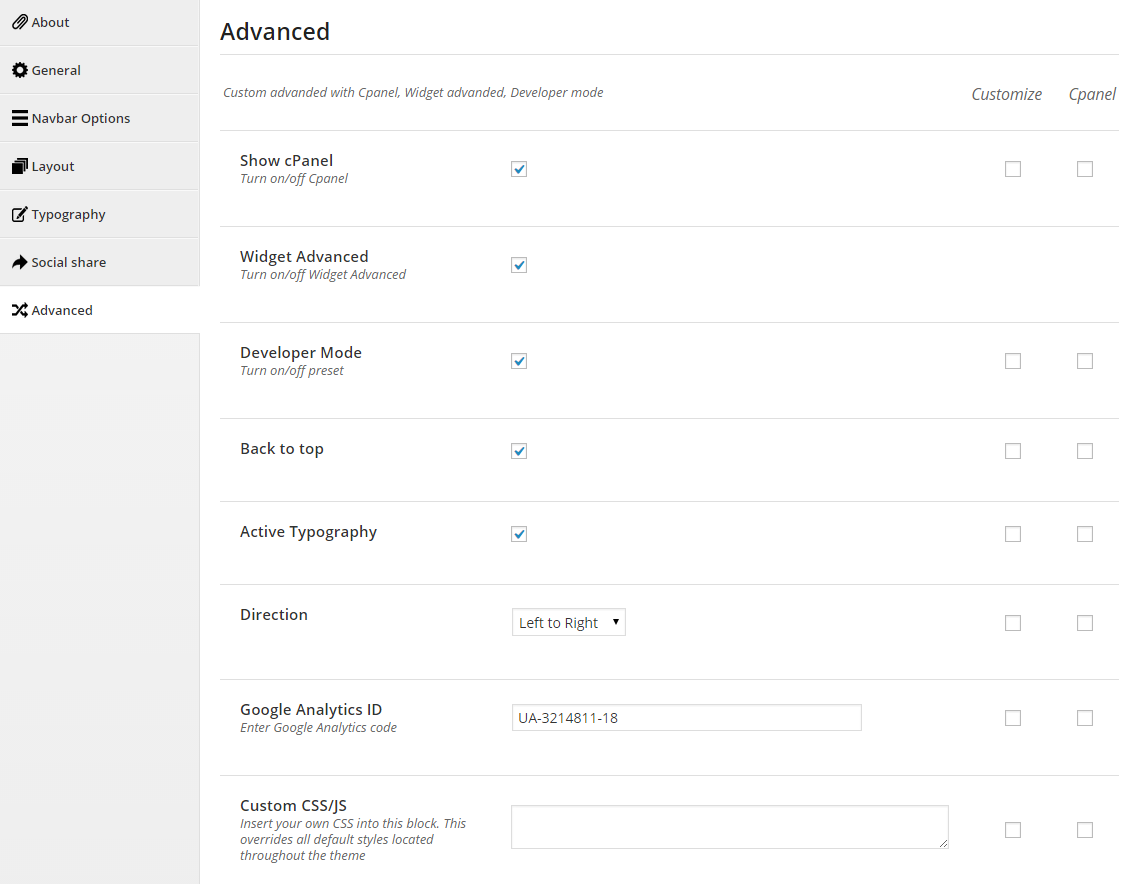Select the Advanced tab
The width and height of the screenshot is (1130, 884).
[x=99, y=311]
